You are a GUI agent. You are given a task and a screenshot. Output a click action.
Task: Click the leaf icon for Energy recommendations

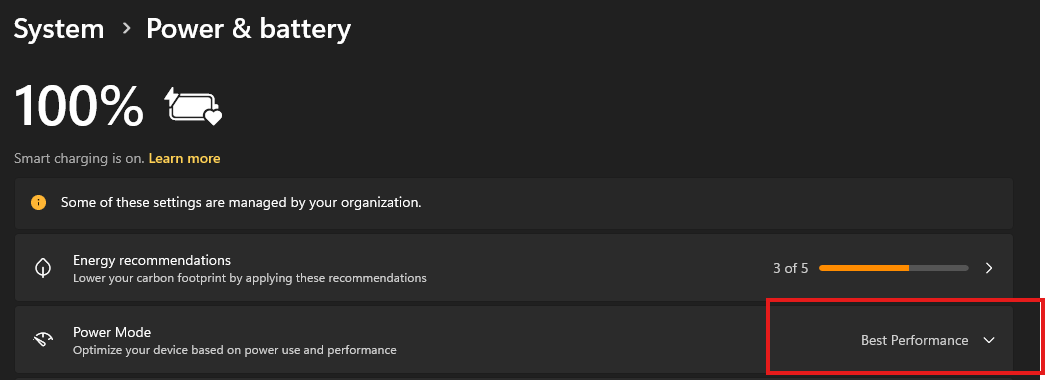coord(43,268)
